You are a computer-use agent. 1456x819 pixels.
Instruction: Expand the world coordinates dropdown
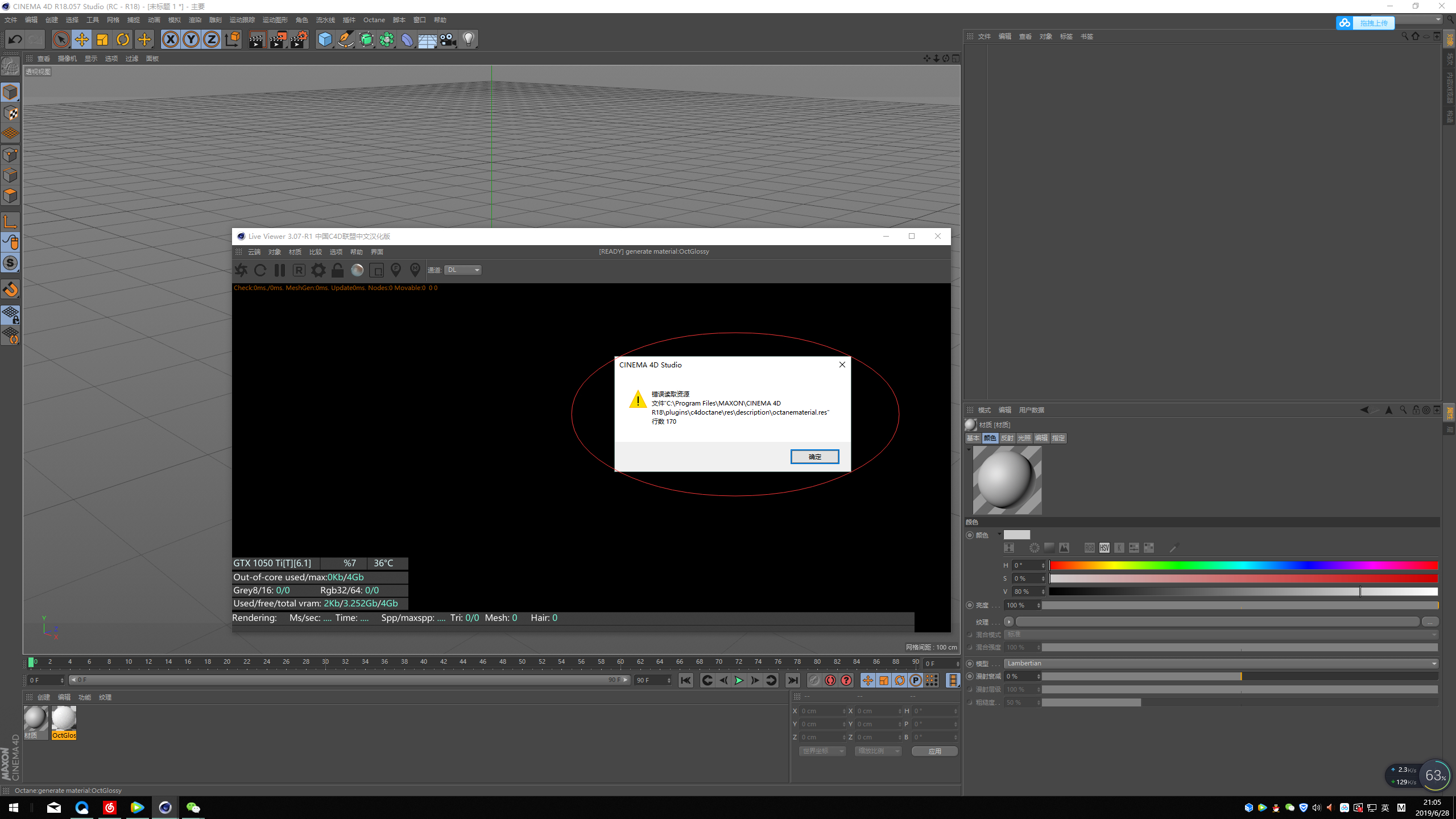pyautogui.click(x=822, y=751)
